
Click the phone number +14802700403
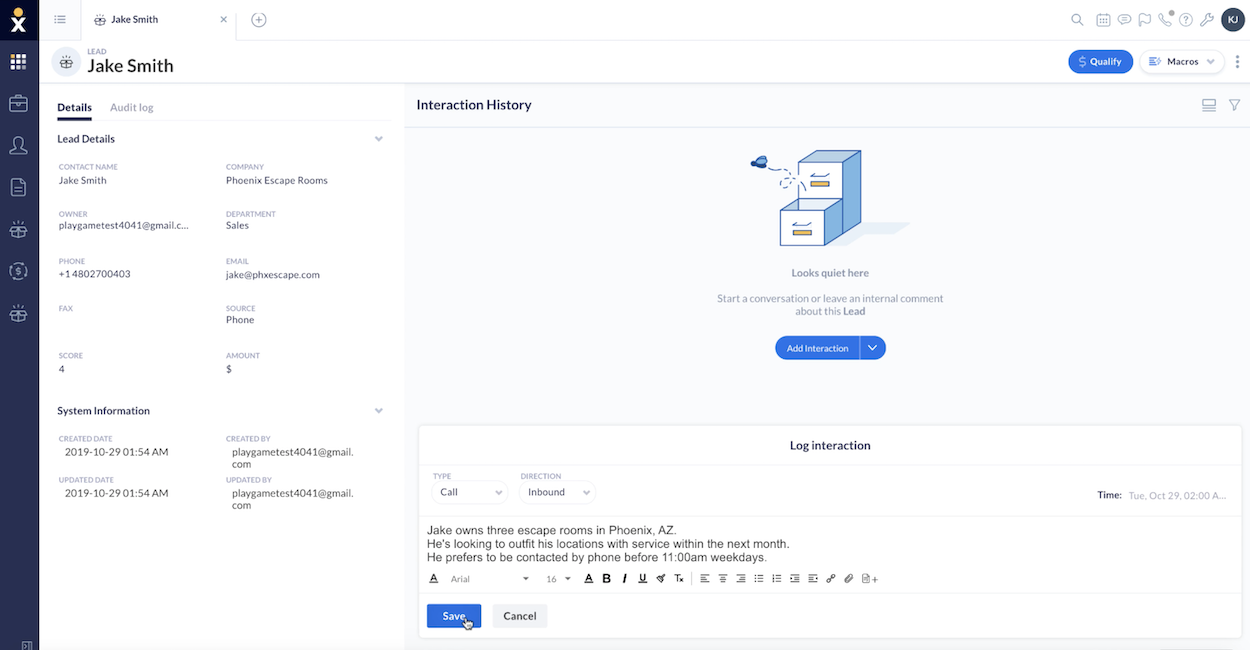(x=94, y=274)
